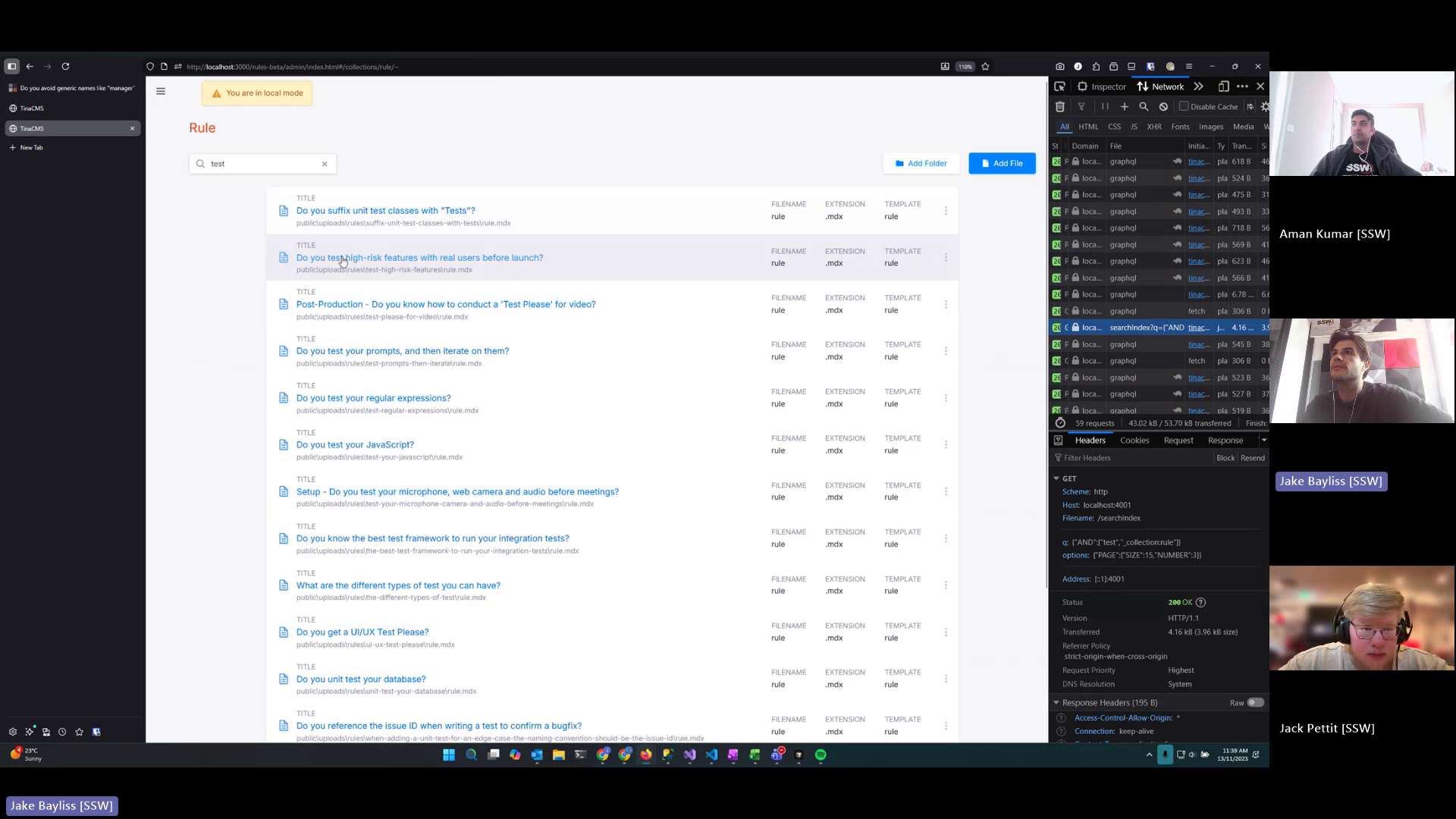Viewport: 1456px width, 819px height.
Task: Clear the network request list
Action: (x=1060, y=106)
